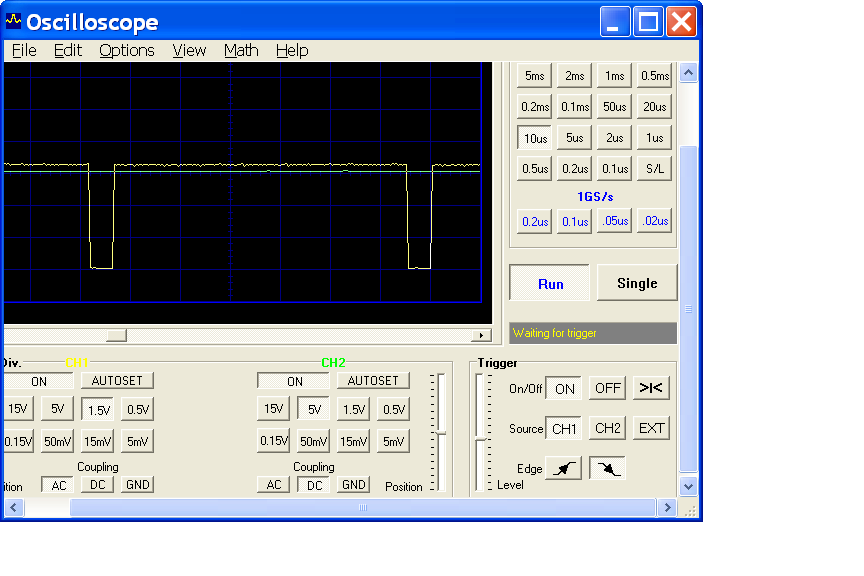
Task: Set trigger source to EXT
Action: pos(651,428)
